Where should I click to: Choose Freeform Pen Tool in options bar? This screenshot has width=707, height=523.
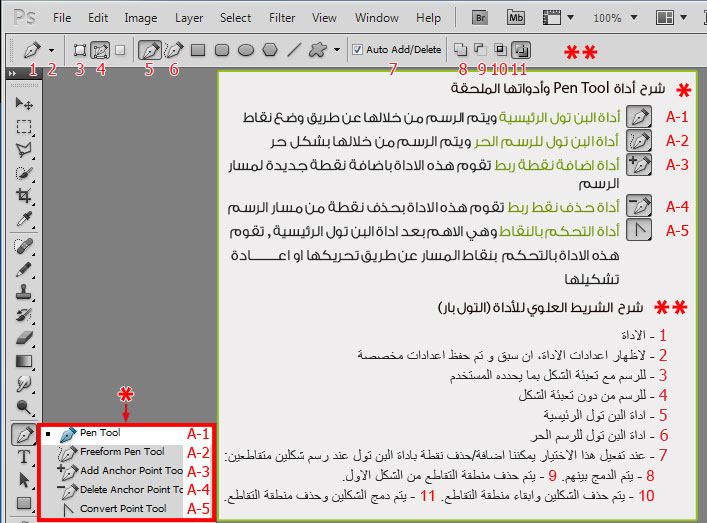point(174,50)
